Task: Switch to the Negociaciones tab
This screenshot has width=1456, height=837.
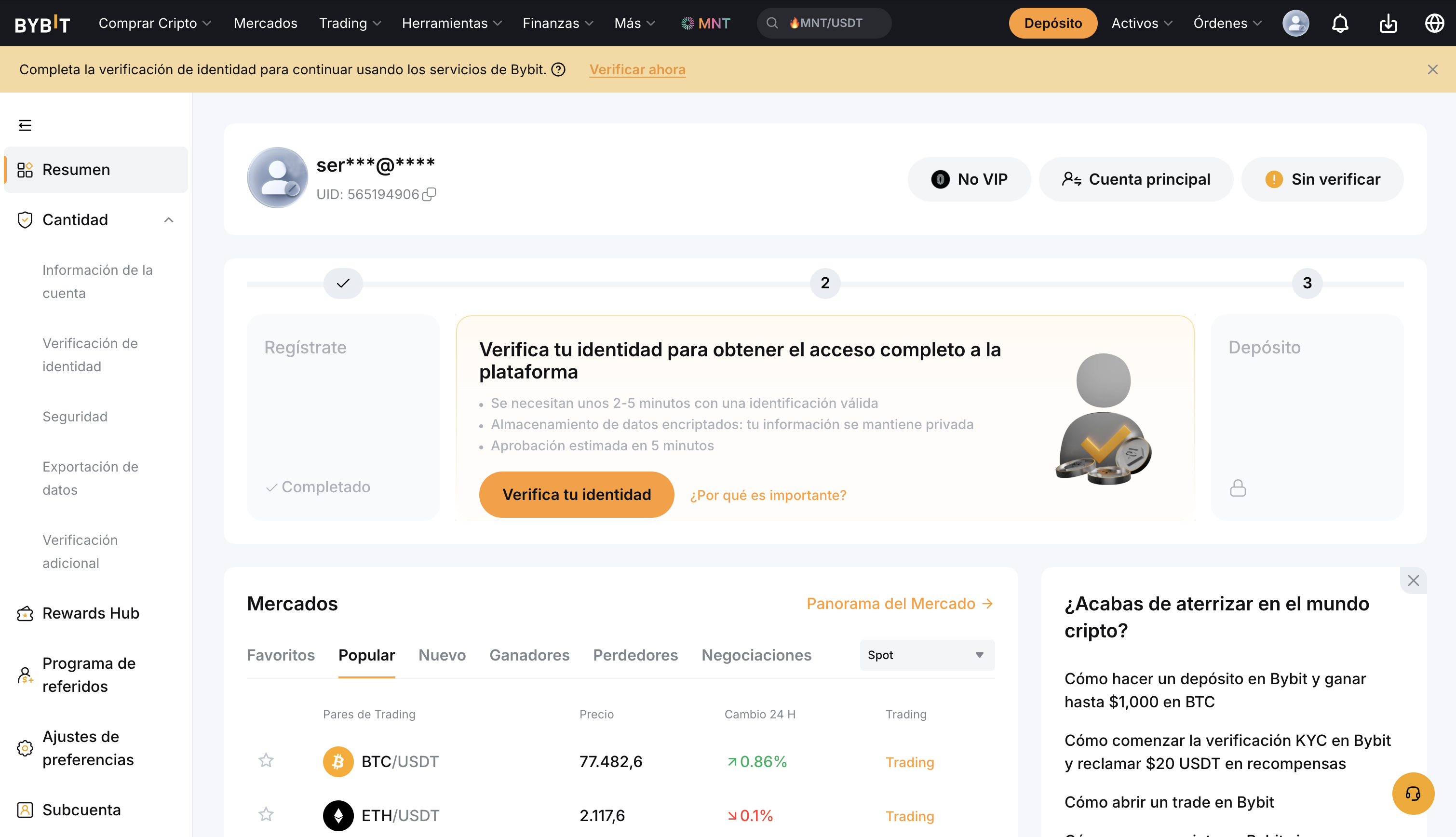Action: tap(756, 655)
